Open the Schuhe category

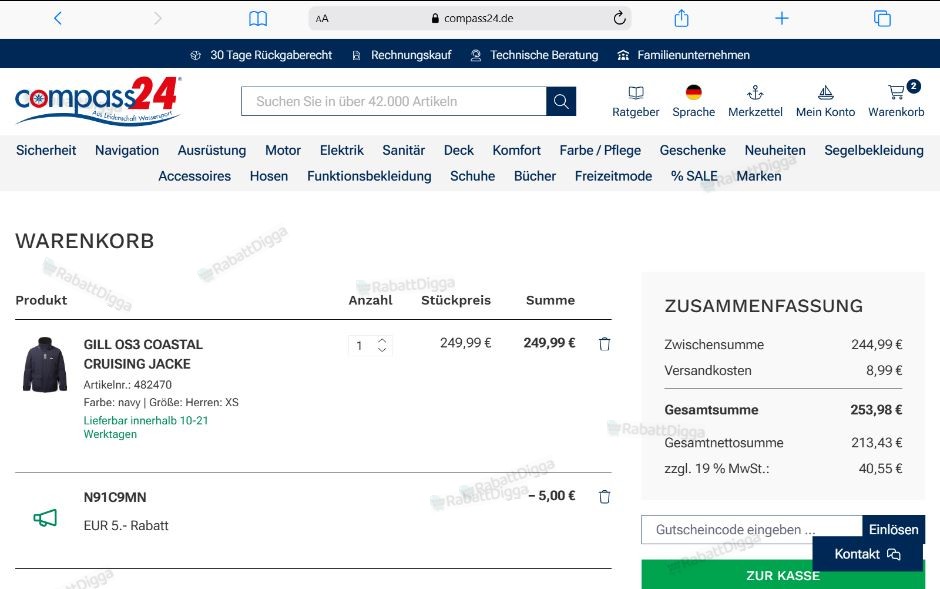[472, 176]
